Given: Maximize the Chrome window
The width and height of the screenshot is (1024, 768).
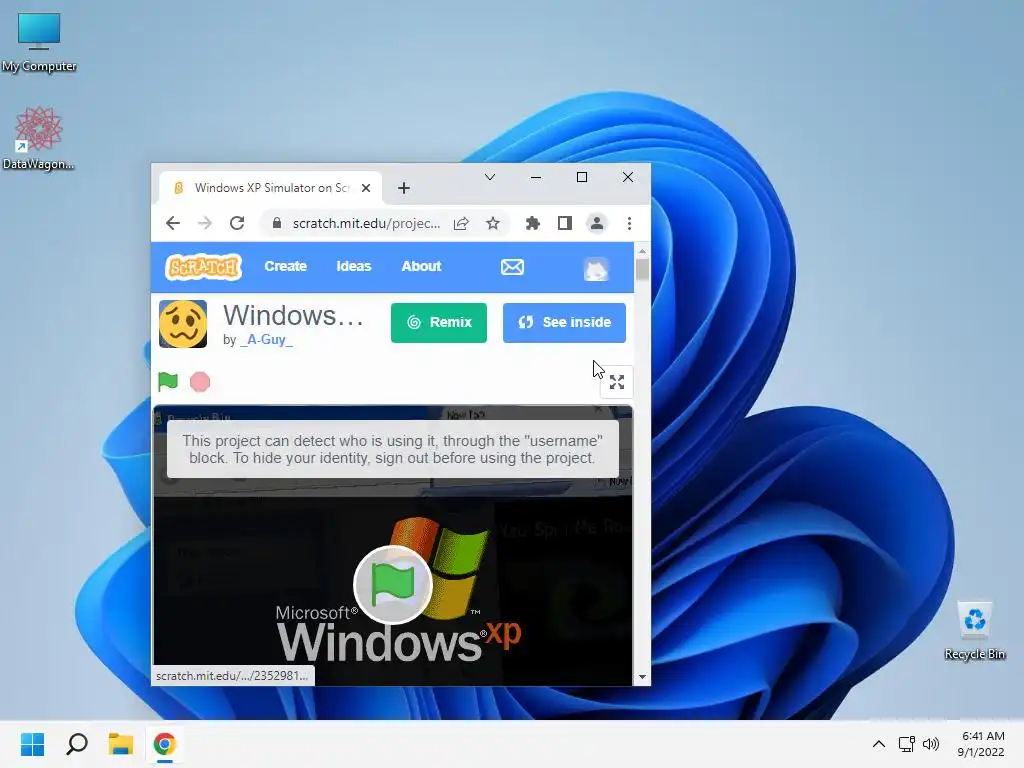Looking at the screenshot, I should (582, 177).
